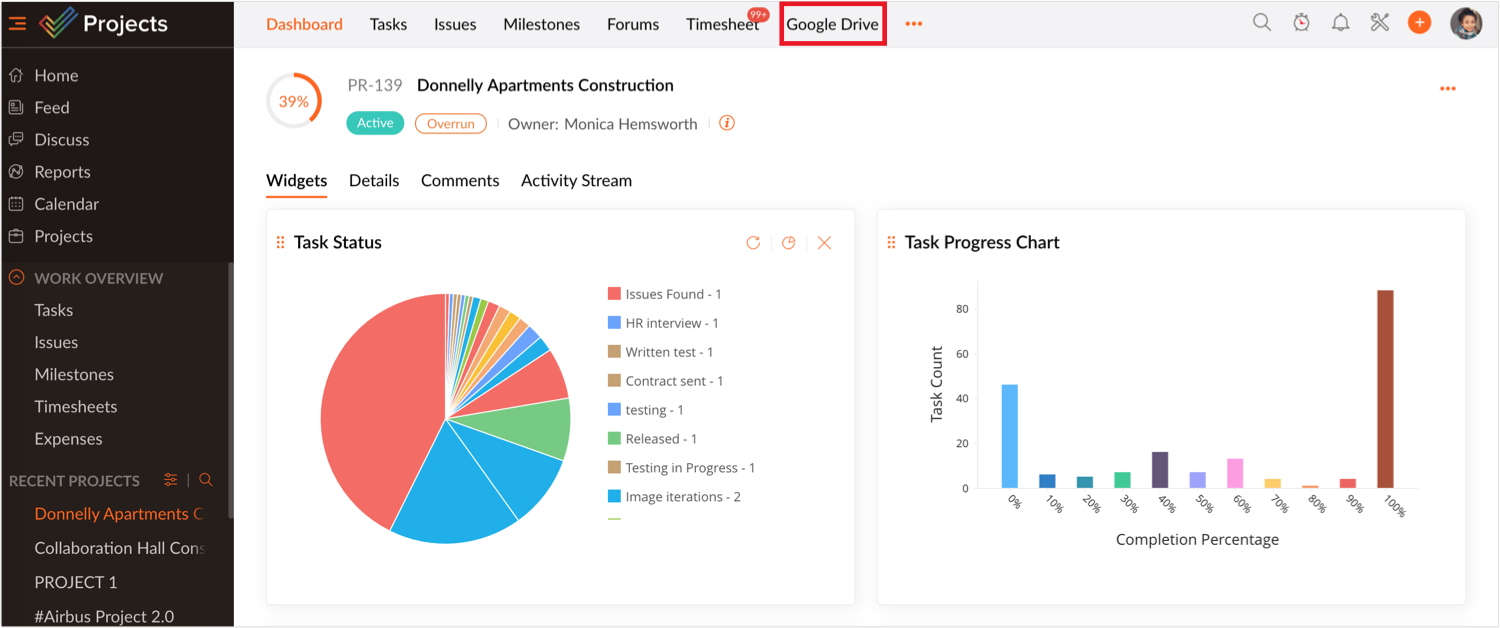Collapse the Work Overview section

coord(16,278)
